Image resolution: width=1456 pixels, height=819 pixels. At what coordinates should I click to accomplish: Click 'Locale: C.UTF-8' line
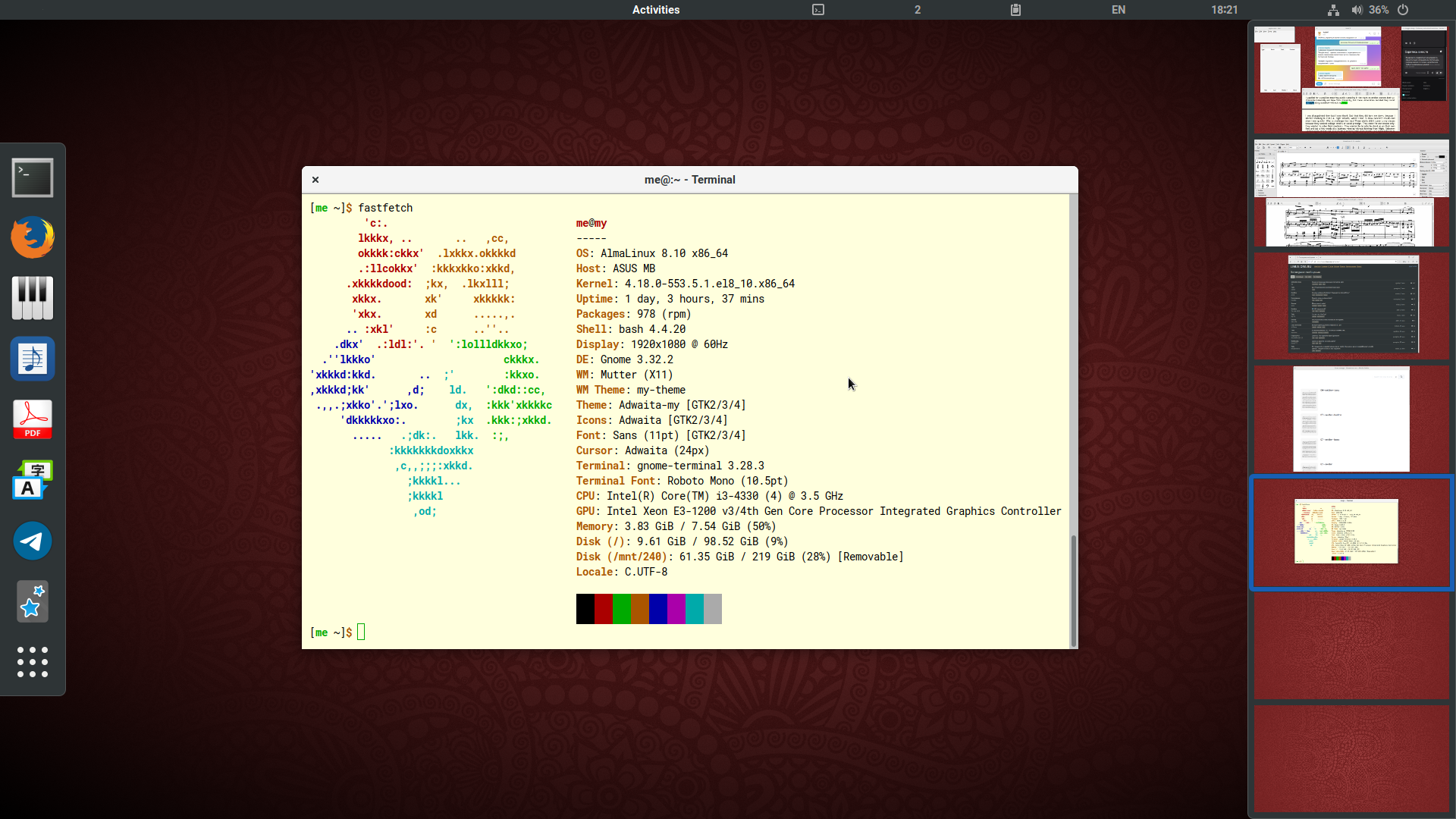(x=622, y=572)
